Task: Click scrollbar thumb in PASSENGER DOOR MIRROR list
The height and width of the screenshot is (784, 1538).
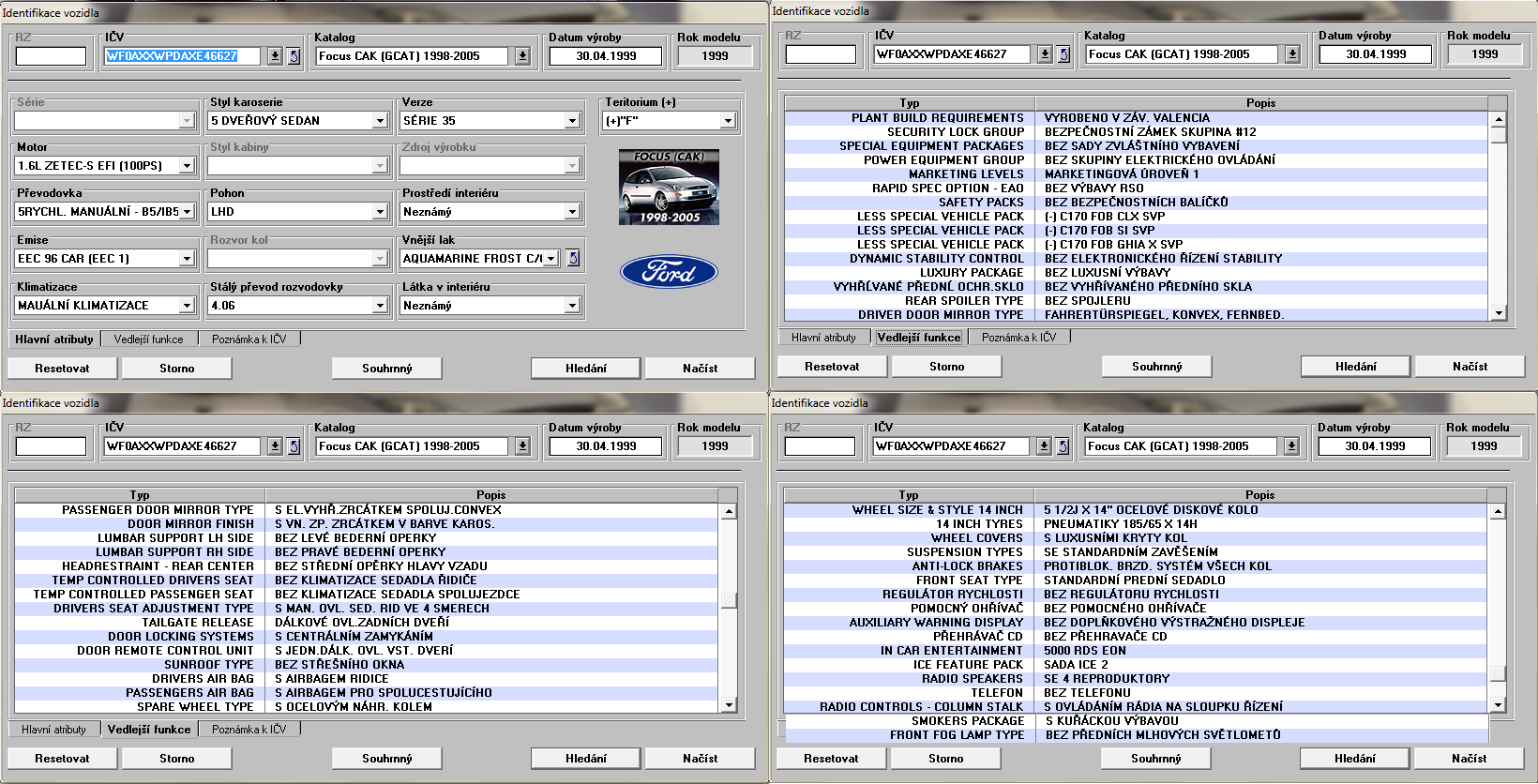Action: 729,601
